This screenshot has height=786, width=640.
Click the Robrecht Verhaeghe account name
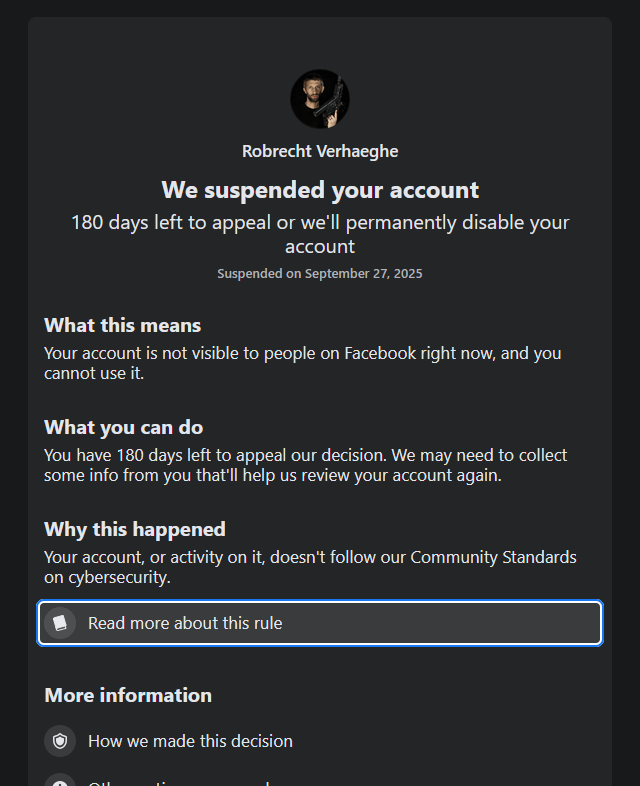(320, 151)
